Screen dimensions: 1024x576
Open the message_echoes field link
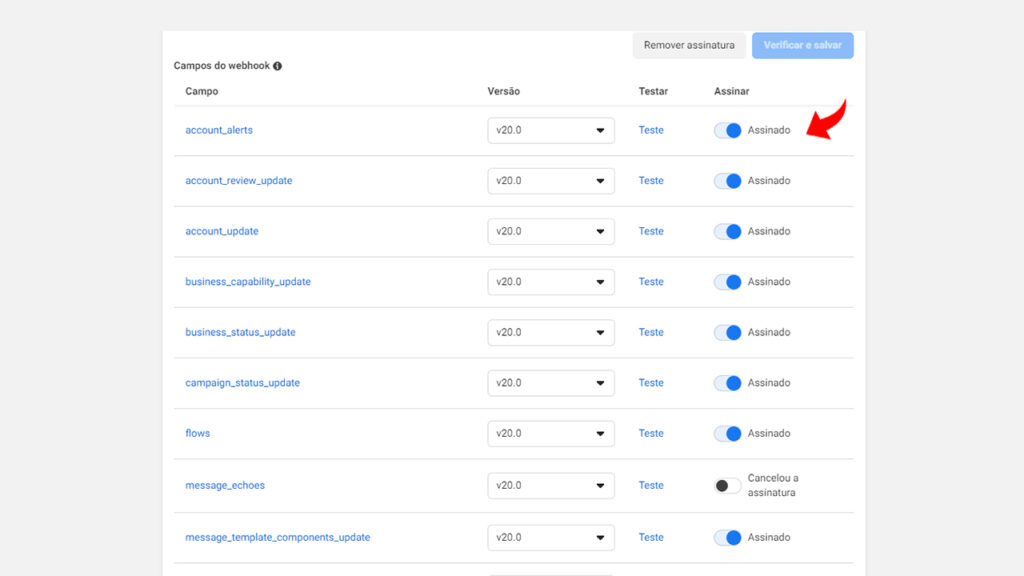[225, 485]
